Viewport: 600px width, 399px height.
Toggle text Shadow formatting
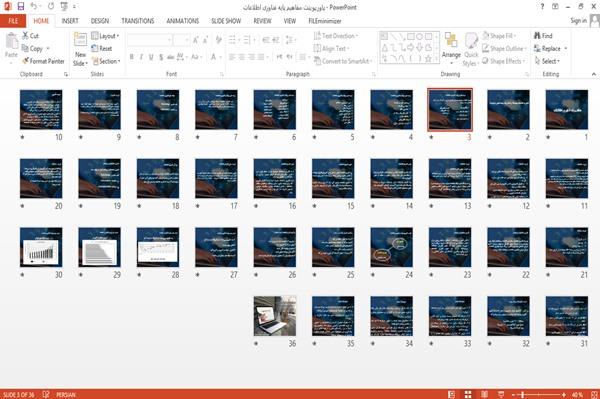point(161,57)
